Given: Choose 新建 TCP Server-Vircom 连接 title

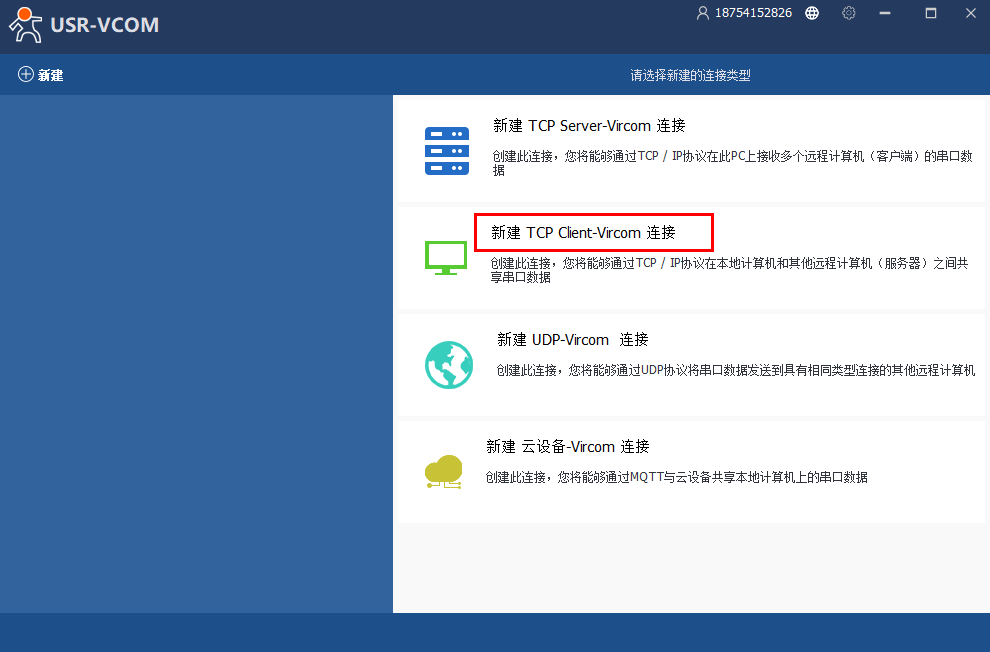Looking at the screenshot, I should (588, 126).
